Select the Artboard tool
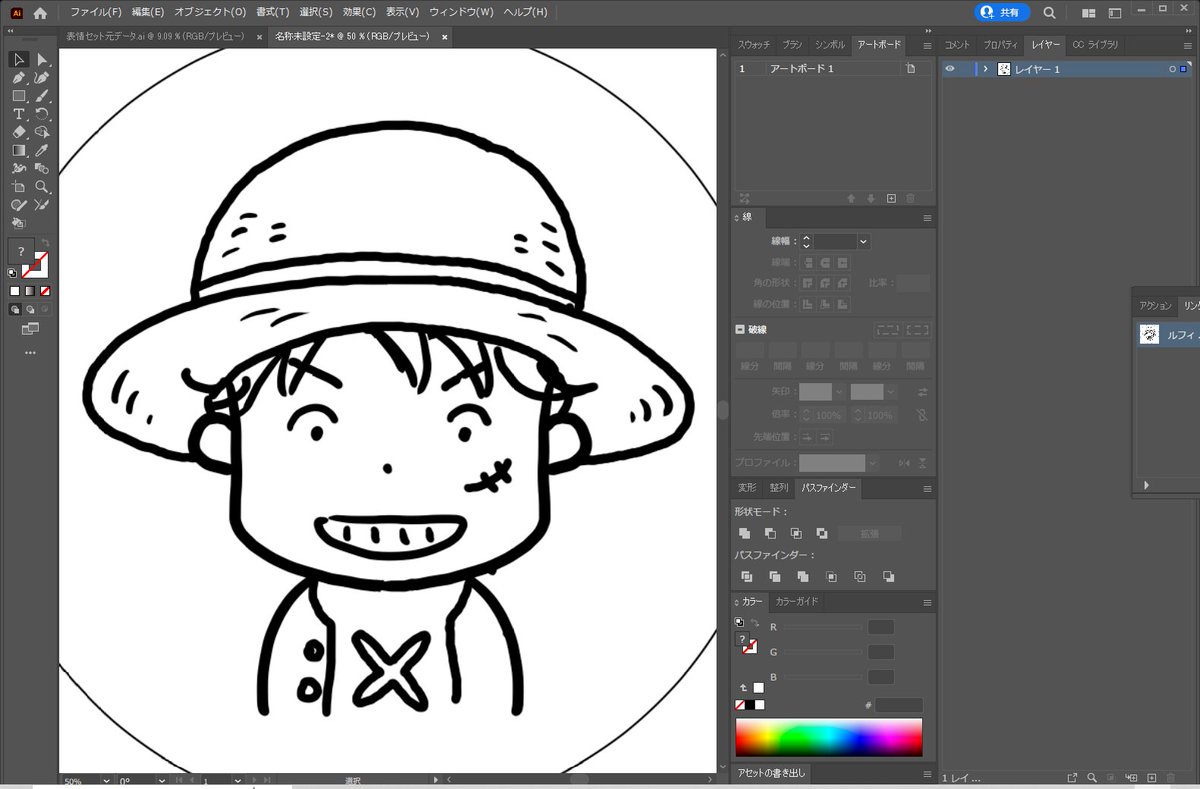Viewport: 1200px width, 789px height. (x=18, y=186)
